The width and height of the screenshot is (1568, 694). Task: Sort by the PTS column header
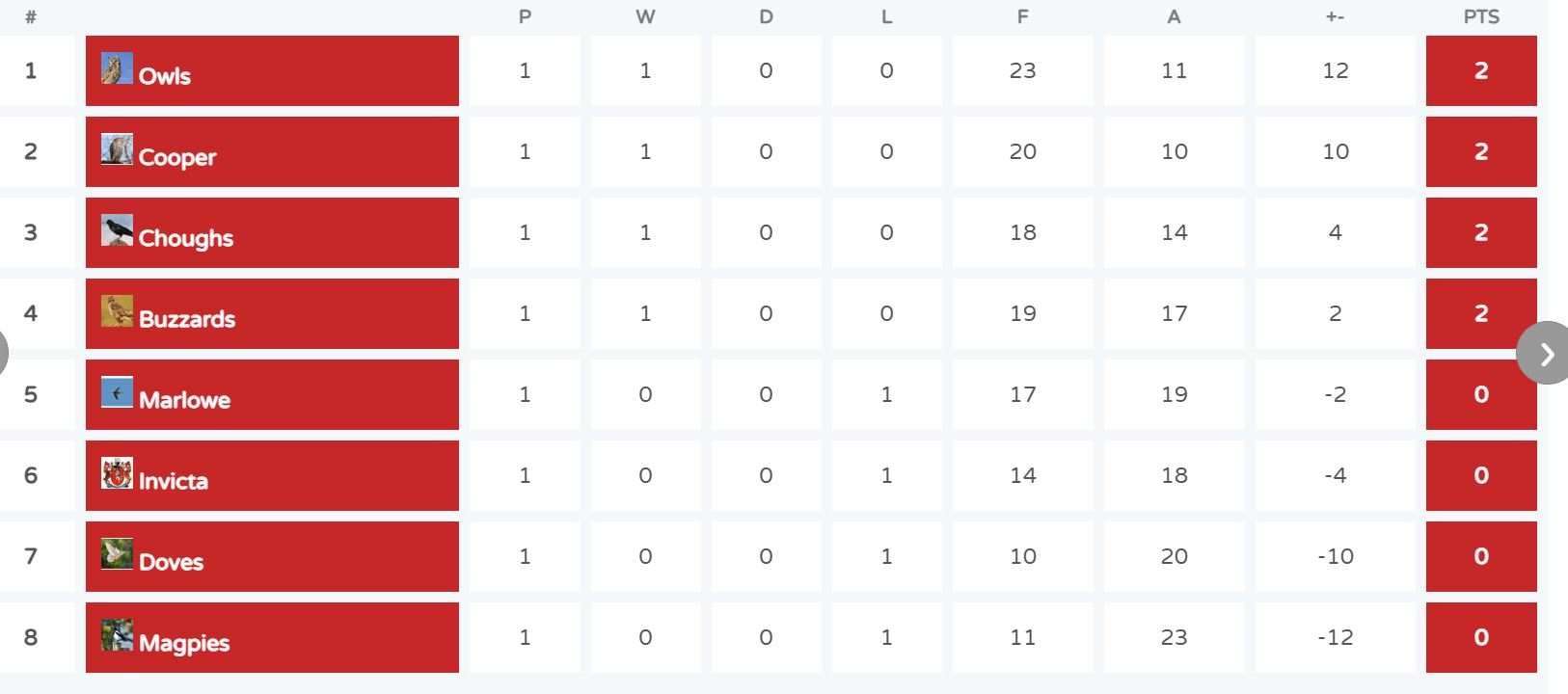pyautogui.click(x=1481, y=16)
